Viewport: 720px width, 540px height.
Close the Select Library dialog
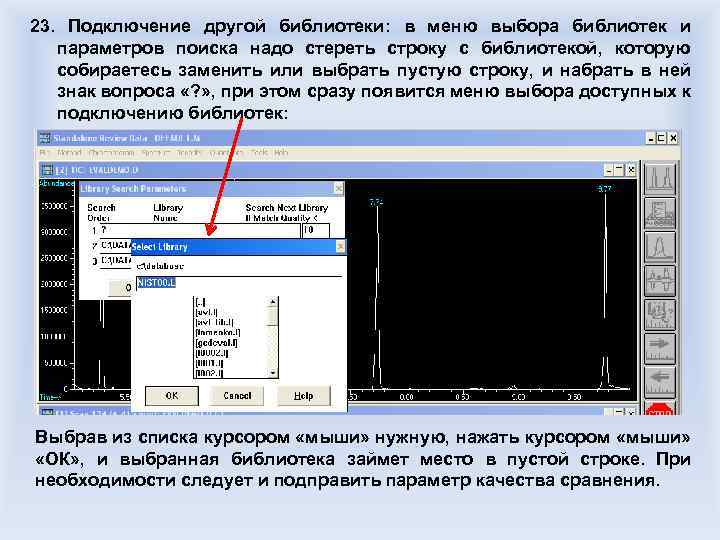tap(340, 247)
